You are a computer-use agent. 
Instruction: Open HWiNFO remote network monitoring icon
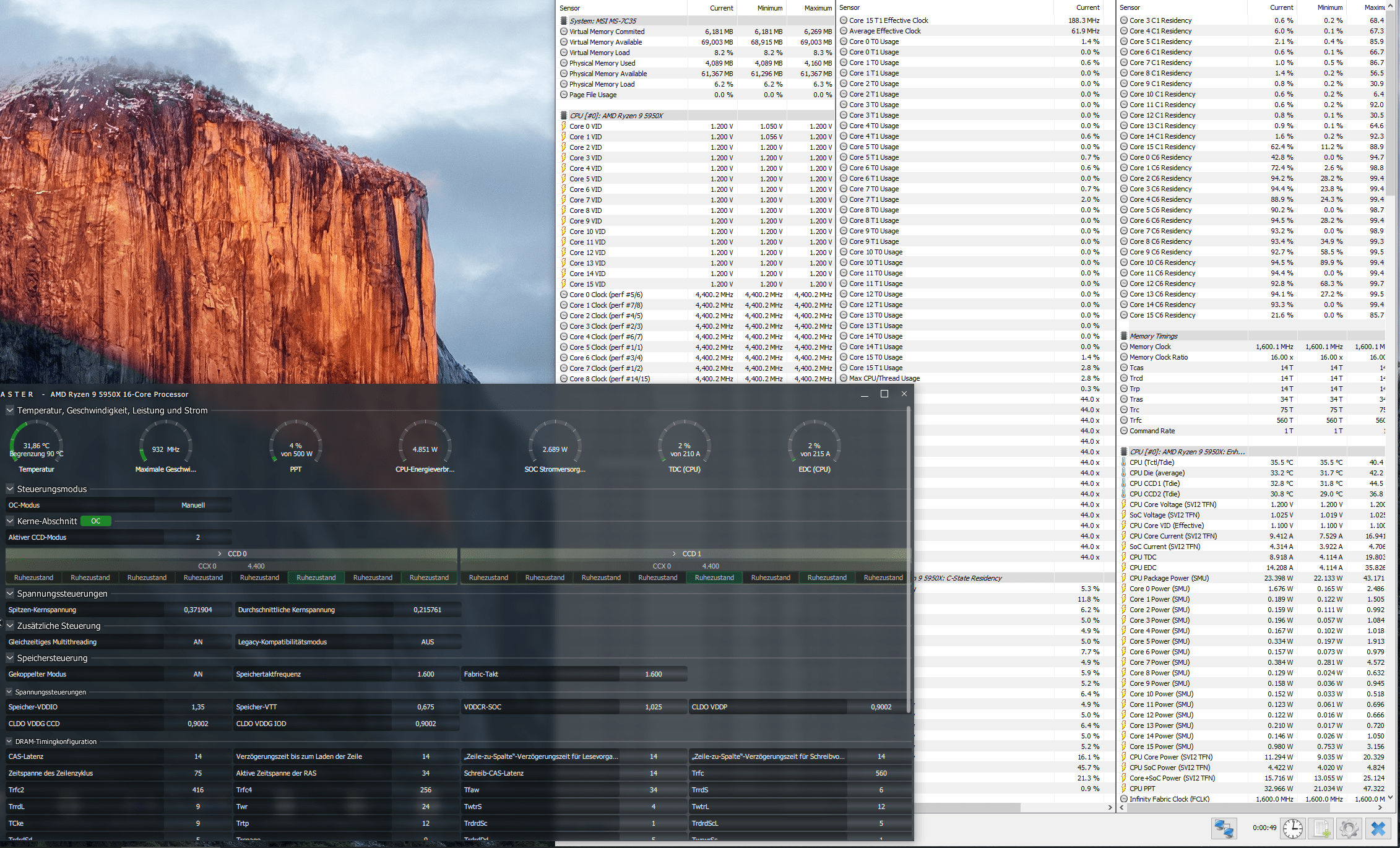pos(1224,828)
